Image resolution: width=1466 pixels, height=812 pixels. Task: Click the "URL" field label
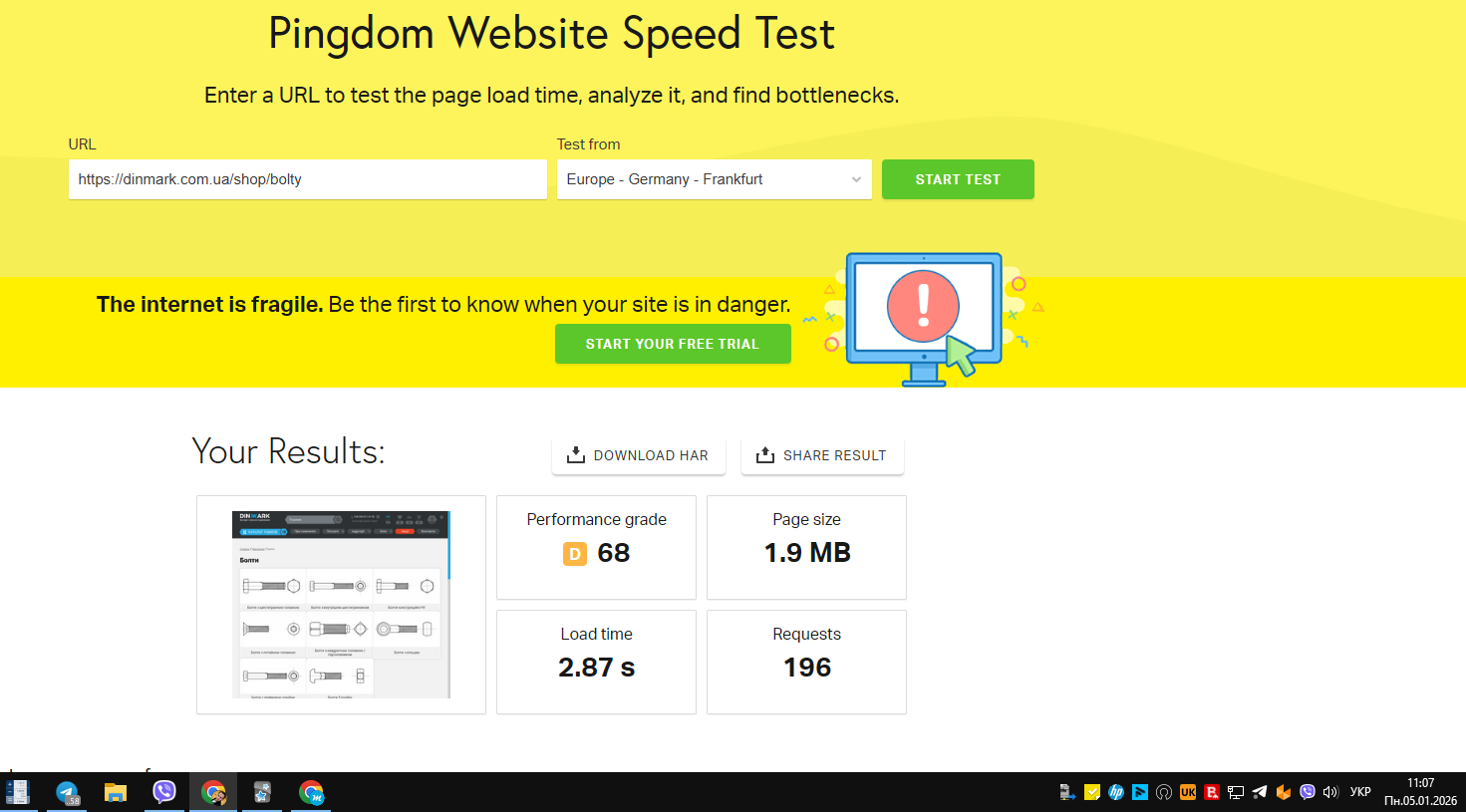coord(82,144)
